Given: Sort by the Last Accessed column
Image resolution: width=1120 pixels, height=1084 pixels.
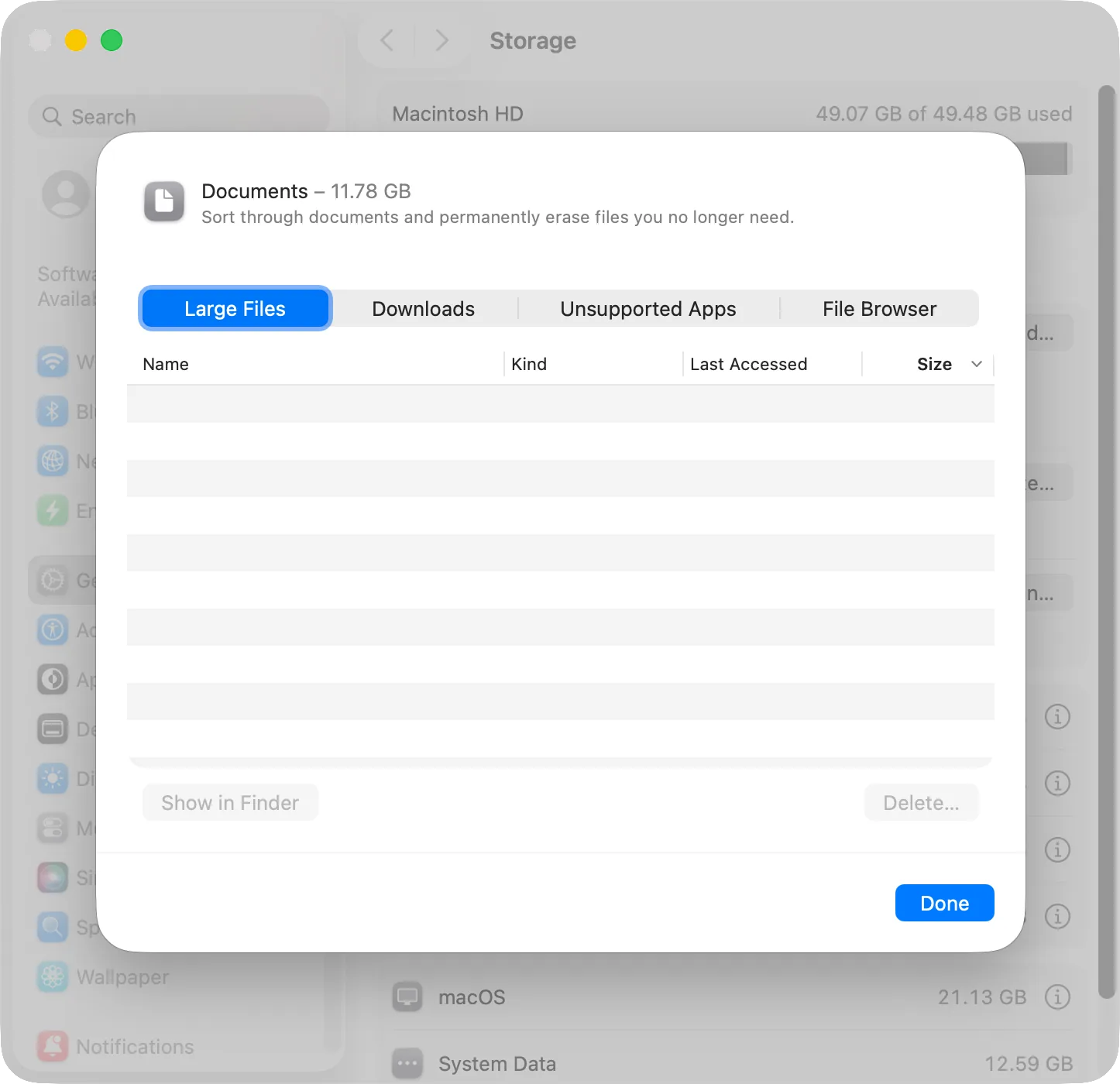Looking at the screenshot, I should click(772, 364).
